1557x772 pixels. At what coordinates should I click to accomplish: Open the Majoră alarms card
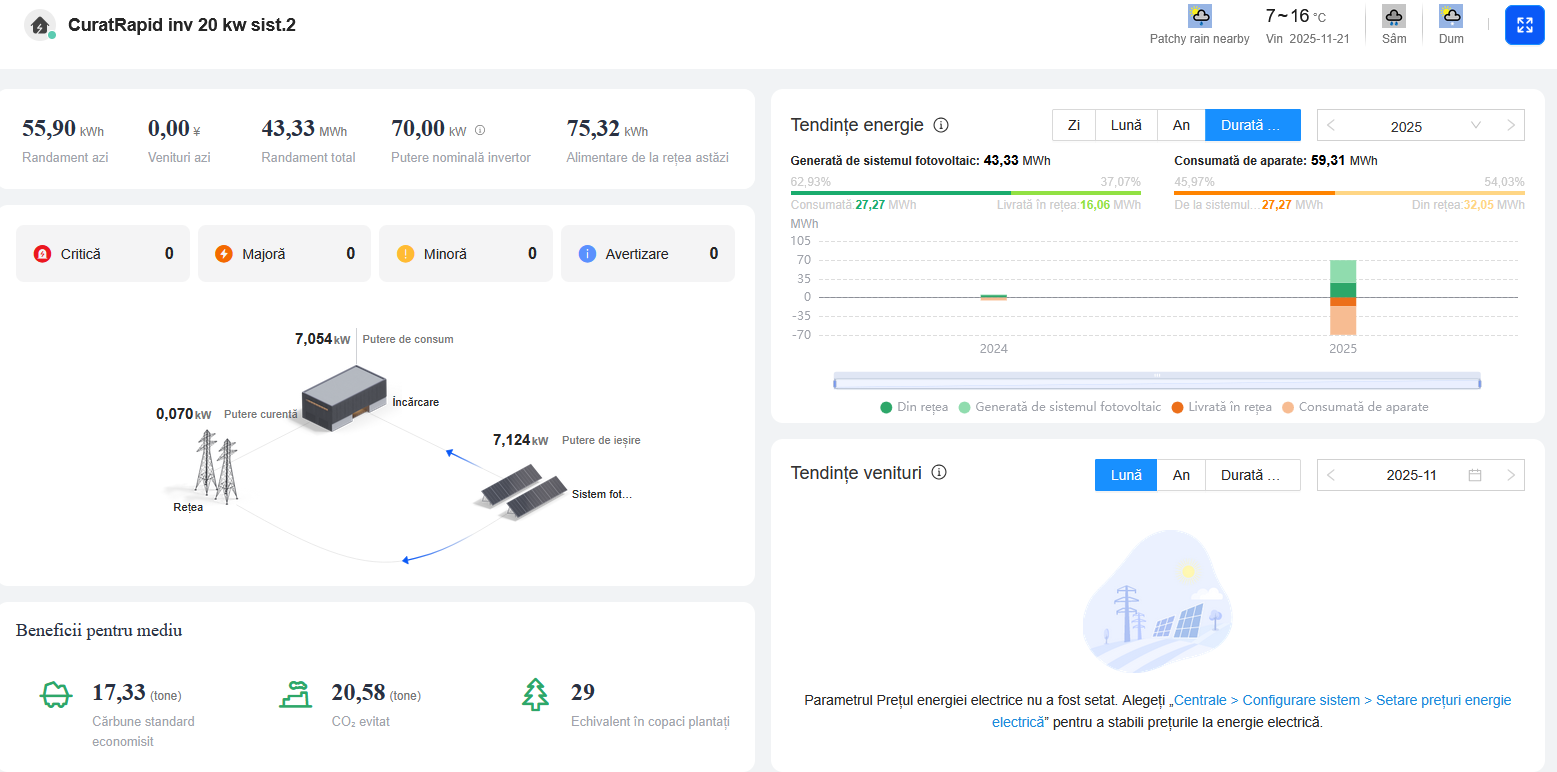coord(284,254)
